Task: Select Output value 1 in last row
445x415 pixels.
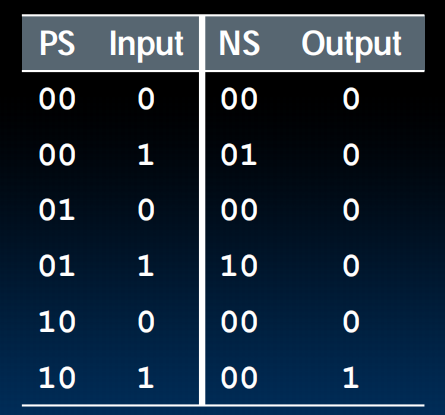Action: pos(351,378)
